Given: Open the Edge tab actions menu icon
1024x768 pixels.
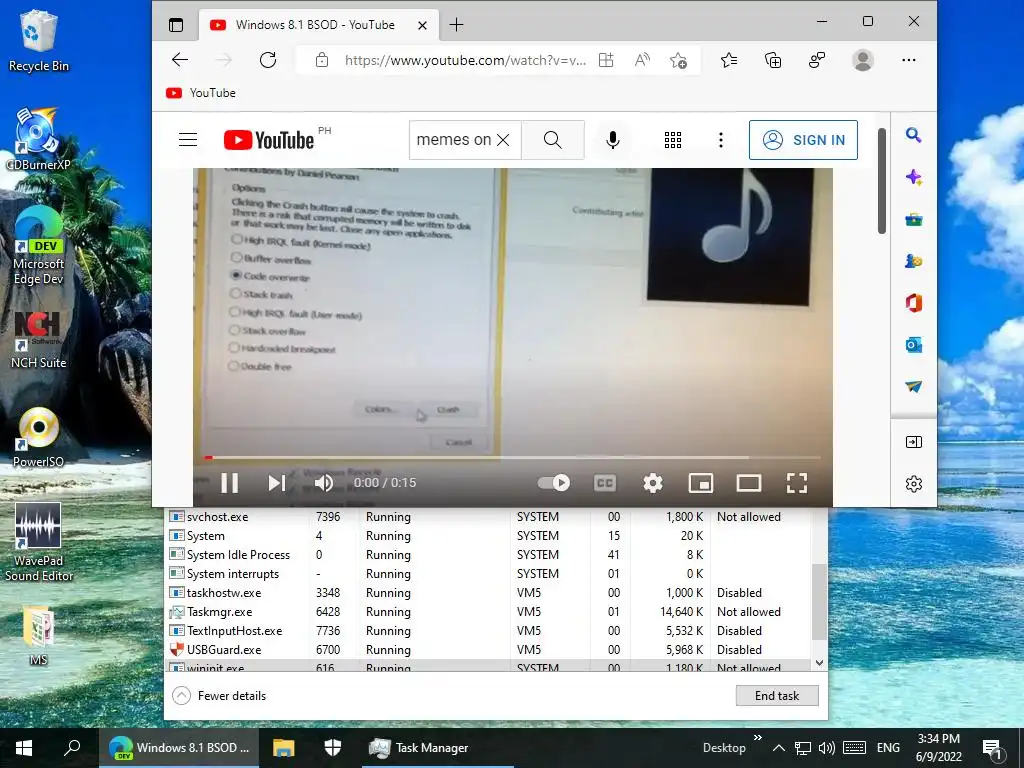Looking at the screenshot, I should tap(176, 25).
